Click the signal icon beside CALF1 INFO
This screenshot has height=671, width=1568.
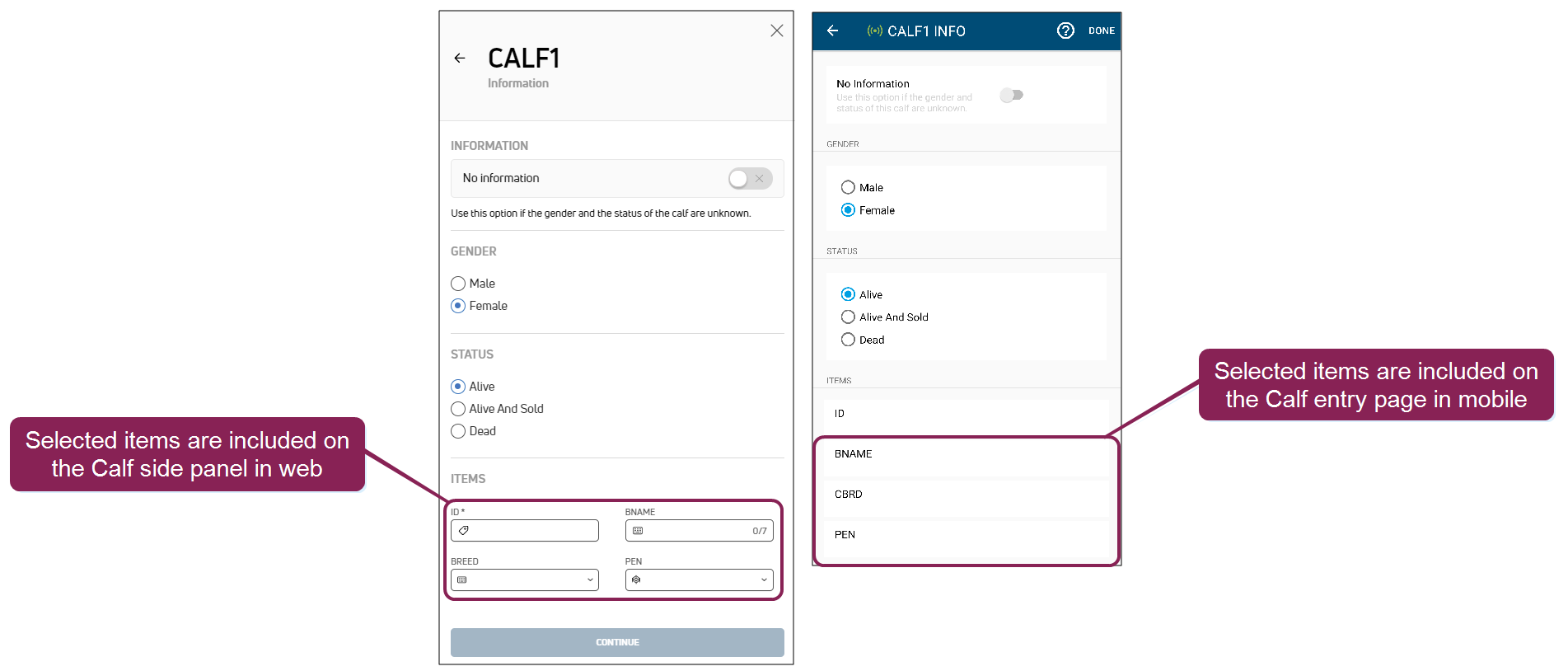point(874,30)
